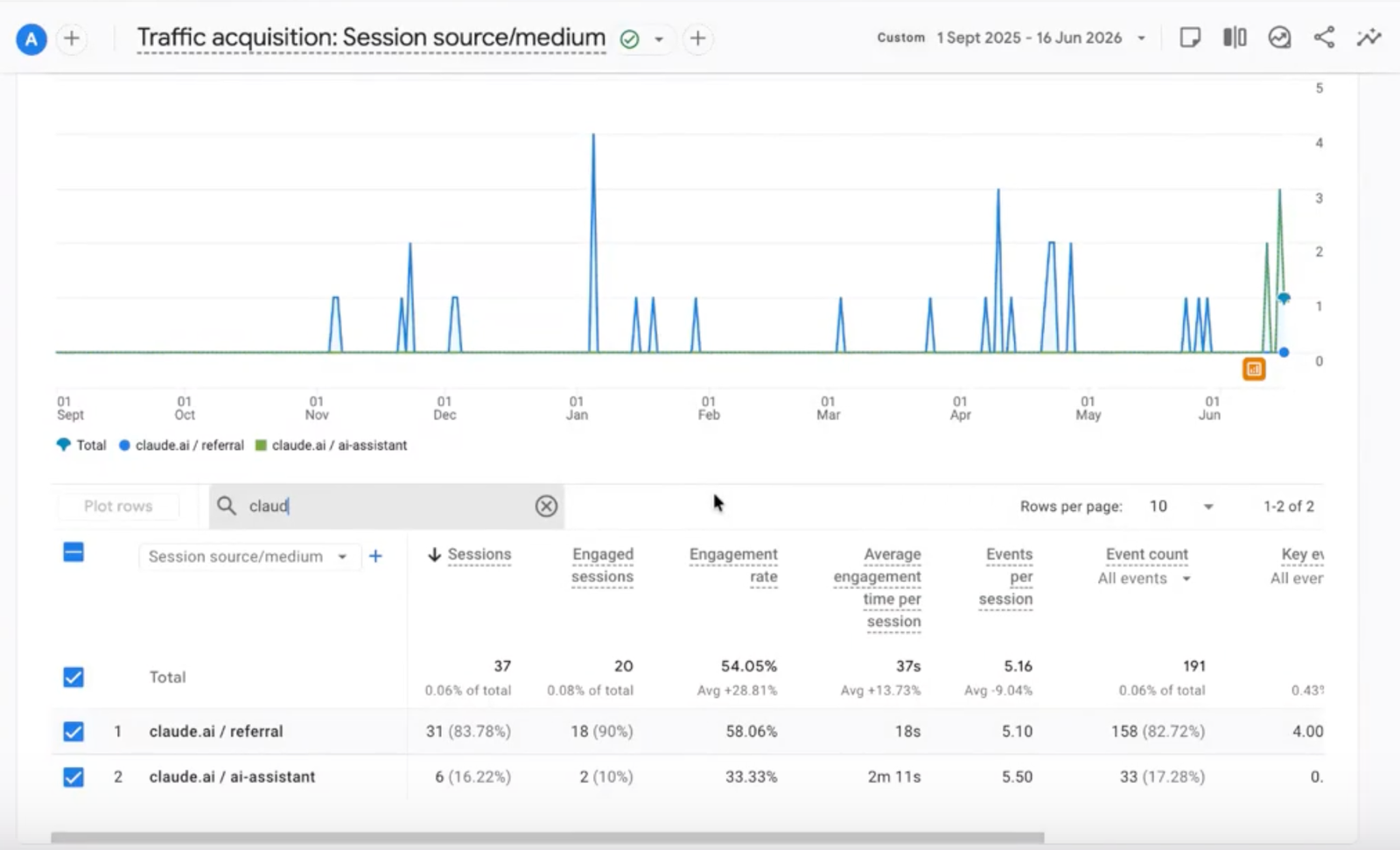Sort by Average engagement time per session
The image size is (1400, 850).
point(878,587)
